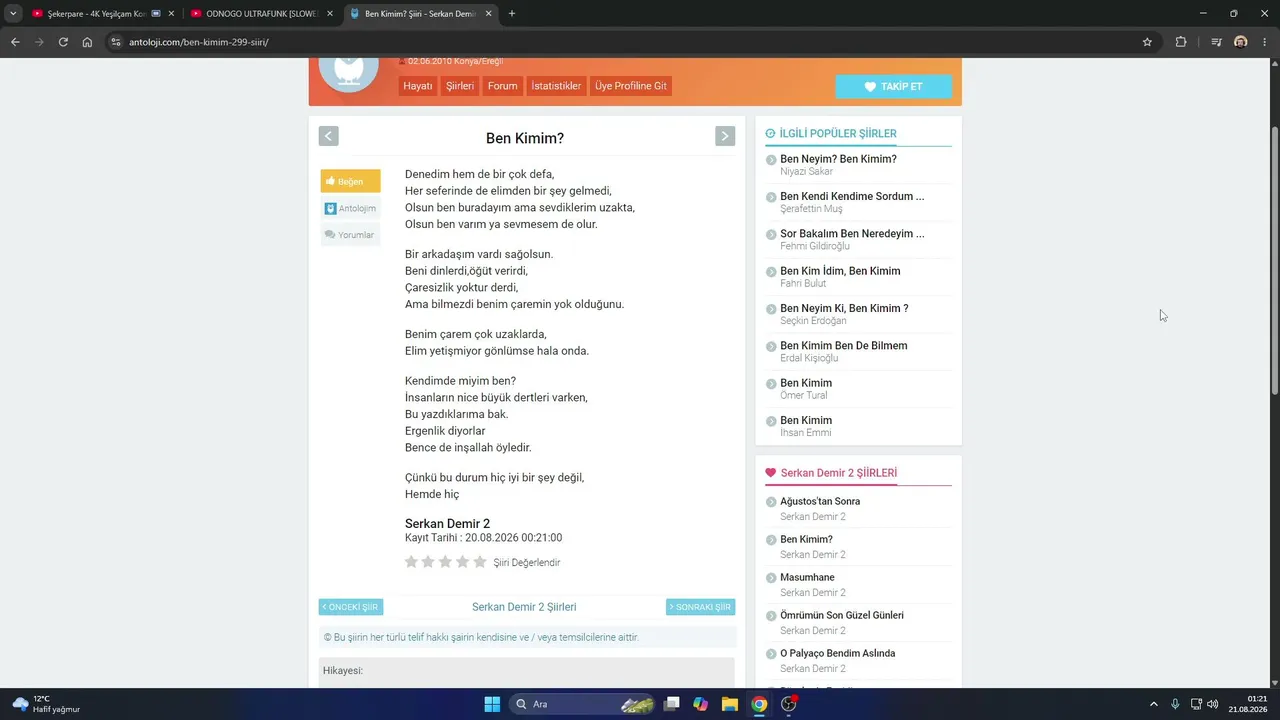Open poem Ağustos'tan Sonra
The height and width of the screenshot is (720, 1280).
(x=820, y=501)
